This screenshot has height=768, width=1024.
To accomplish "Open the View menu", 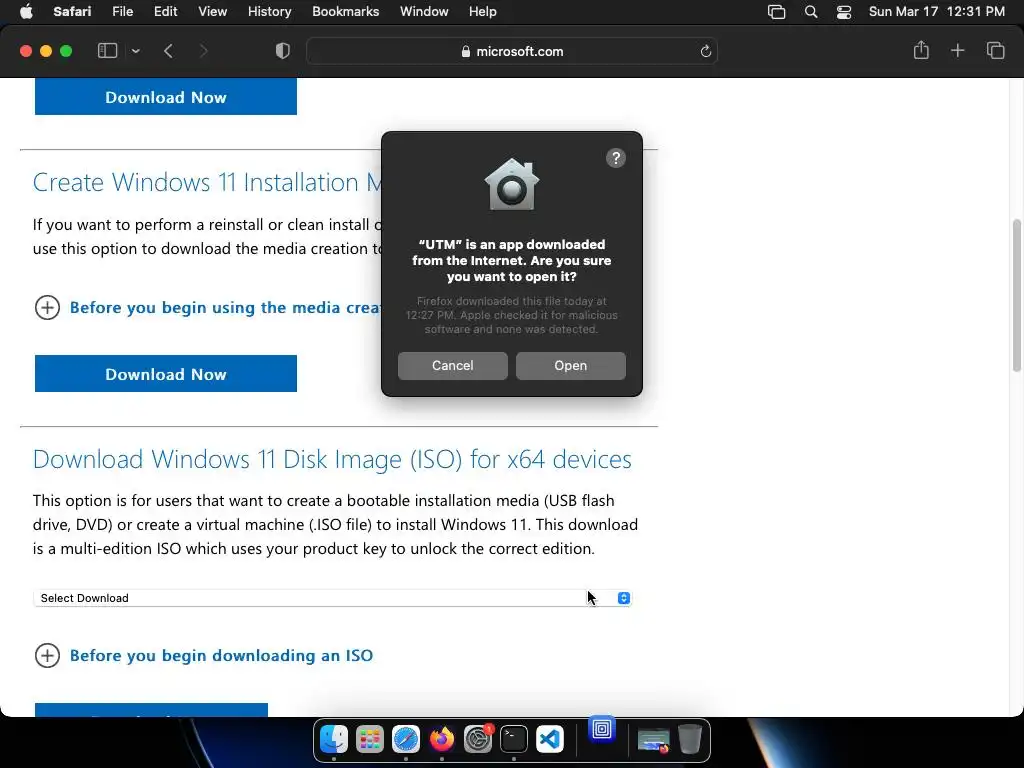I will [212, 12].
